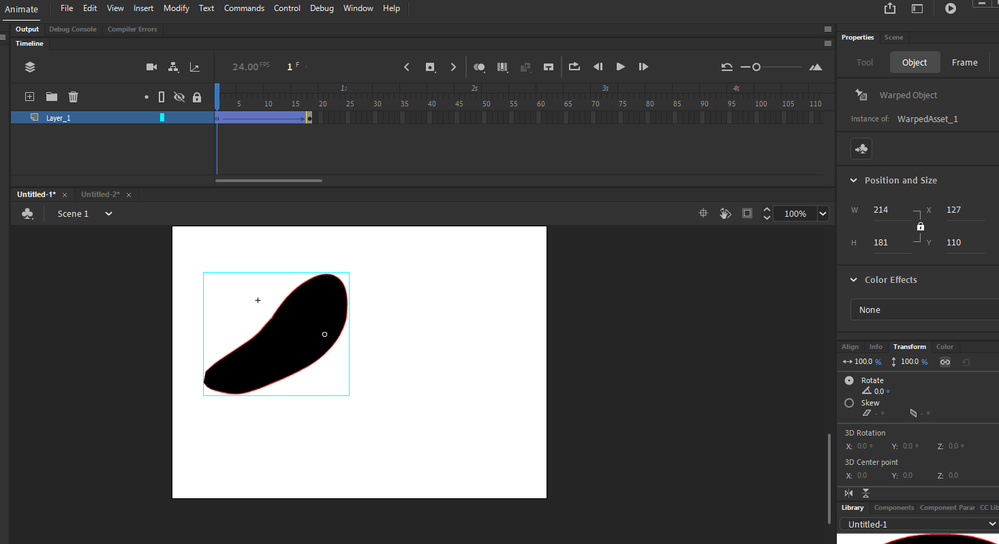This screenshot has height=544, width=999.
Task: Open the Modify menu
Action: coord(176,8)
